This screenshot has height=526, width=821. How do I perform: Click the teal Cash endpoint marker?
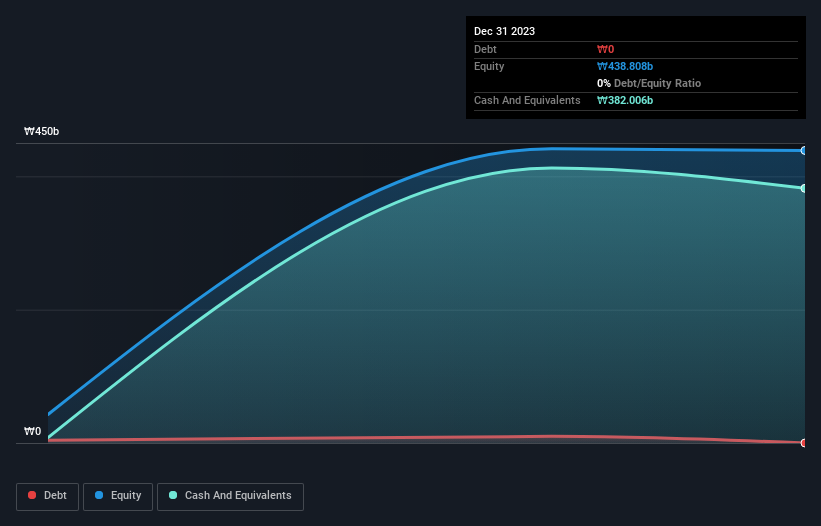click(804, 188)
